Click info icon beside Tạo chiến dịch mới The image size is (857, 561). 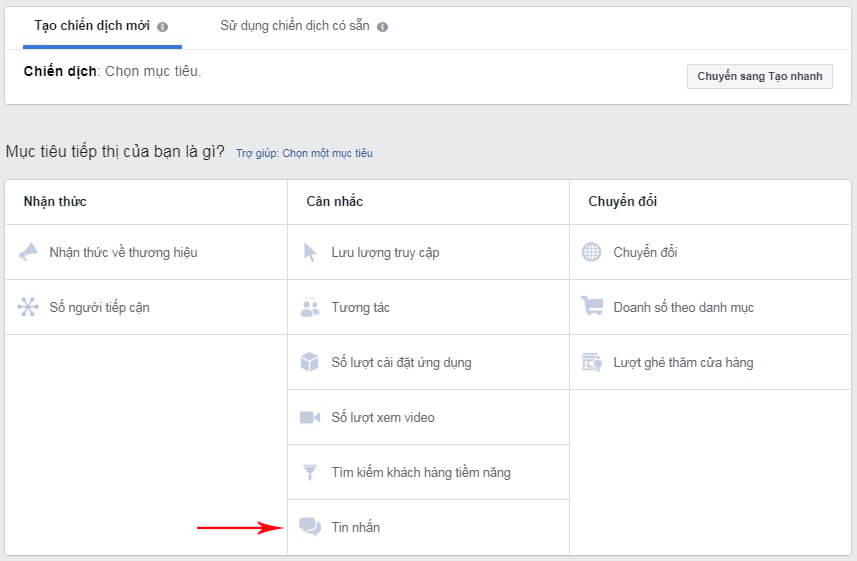(x=162, y=27)
